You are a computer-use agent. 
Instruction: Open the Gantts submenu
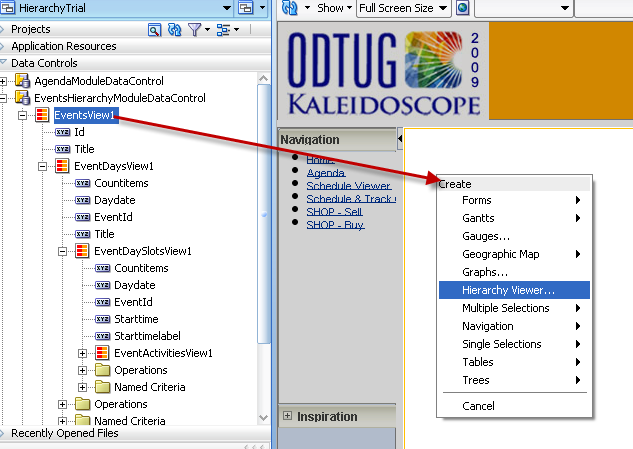(x=514, y=218)
